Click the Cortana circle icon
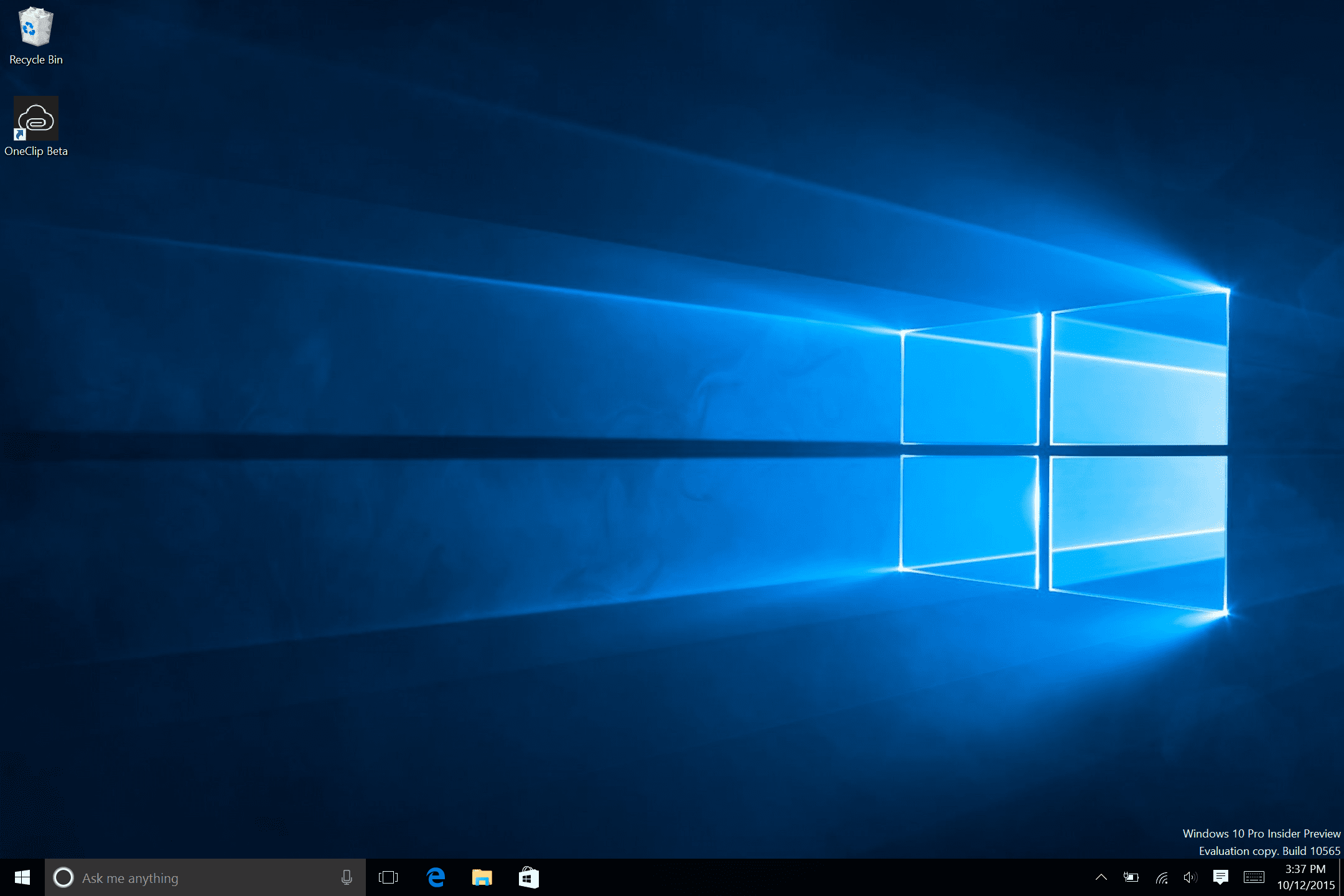 63,878
